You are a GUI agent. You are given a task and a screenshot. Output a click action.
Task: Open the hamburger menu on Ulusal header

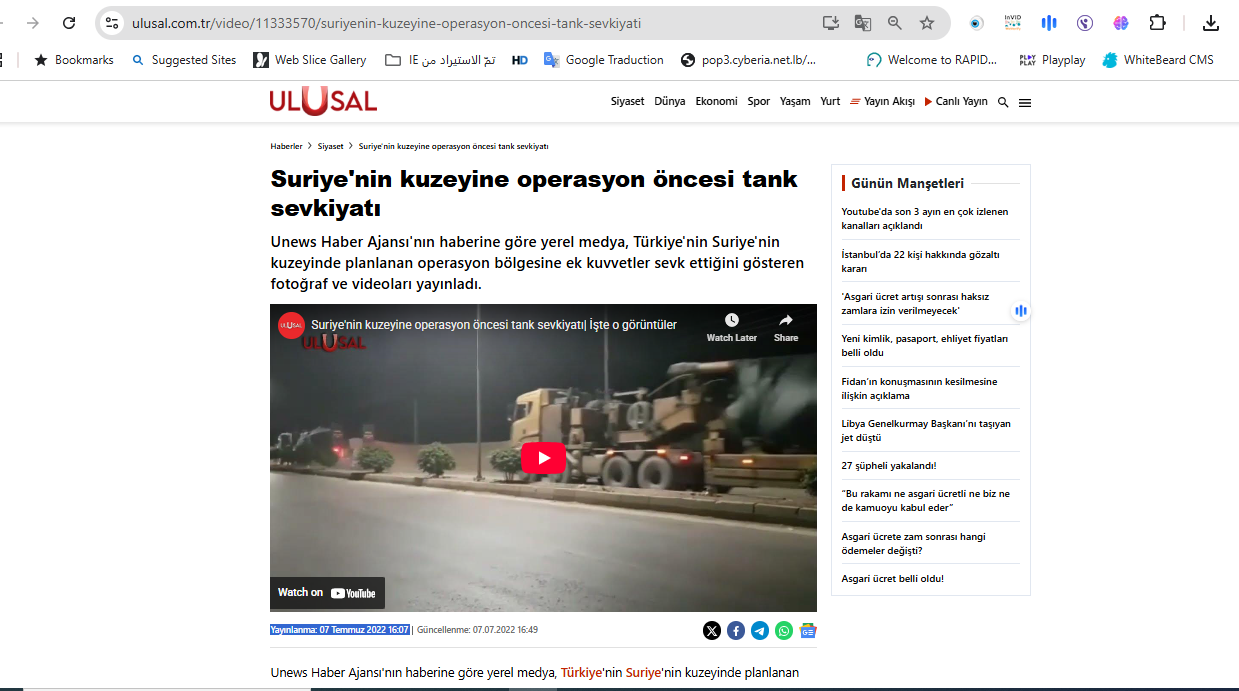coord(1025,103)
